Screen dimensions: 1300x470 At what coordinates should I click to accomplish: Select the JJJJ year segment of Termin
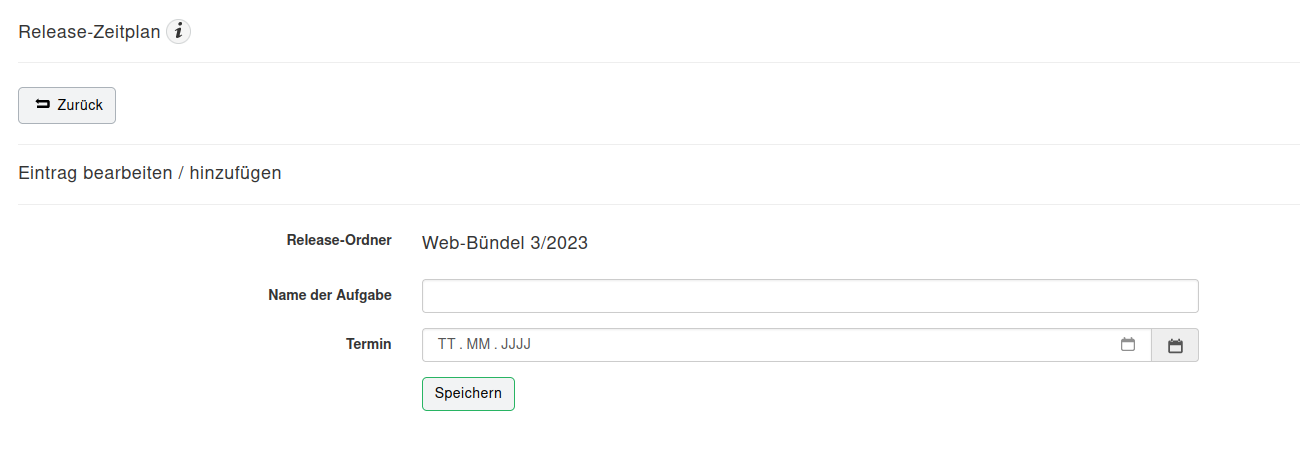tap(515, 344)
